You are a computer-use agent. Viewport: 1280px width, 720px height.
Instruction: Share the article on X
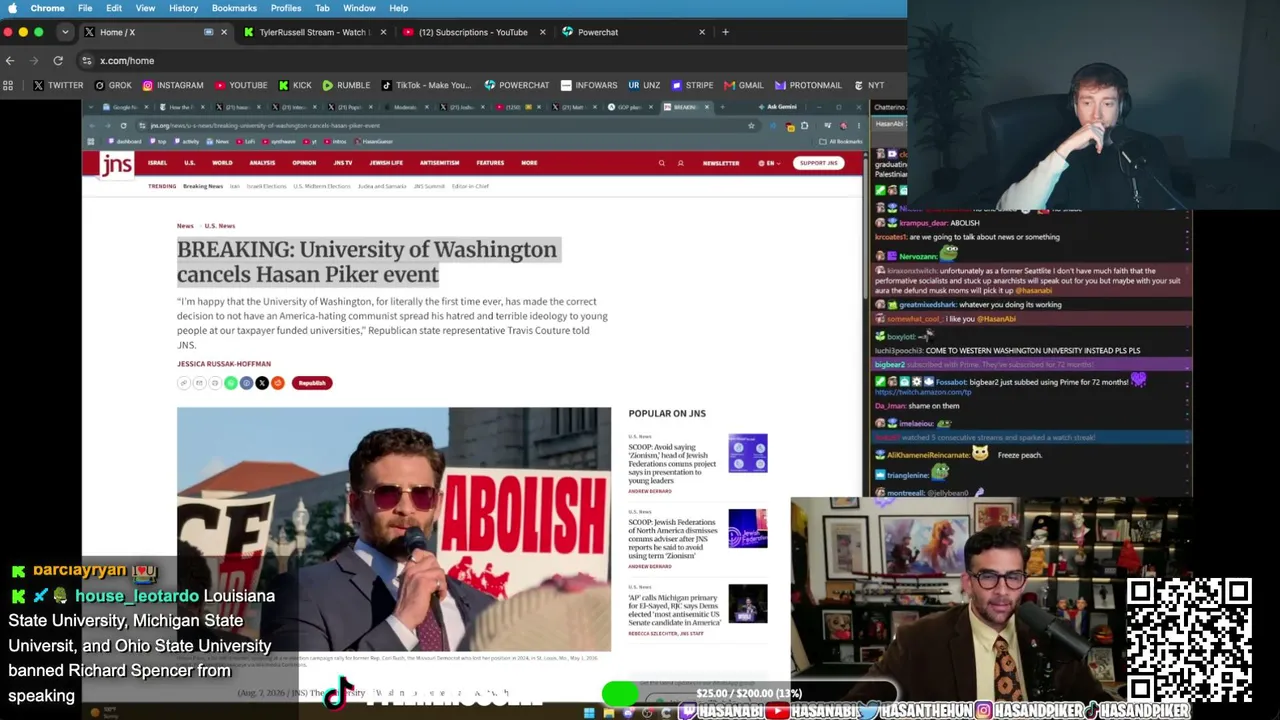point(262,383)
